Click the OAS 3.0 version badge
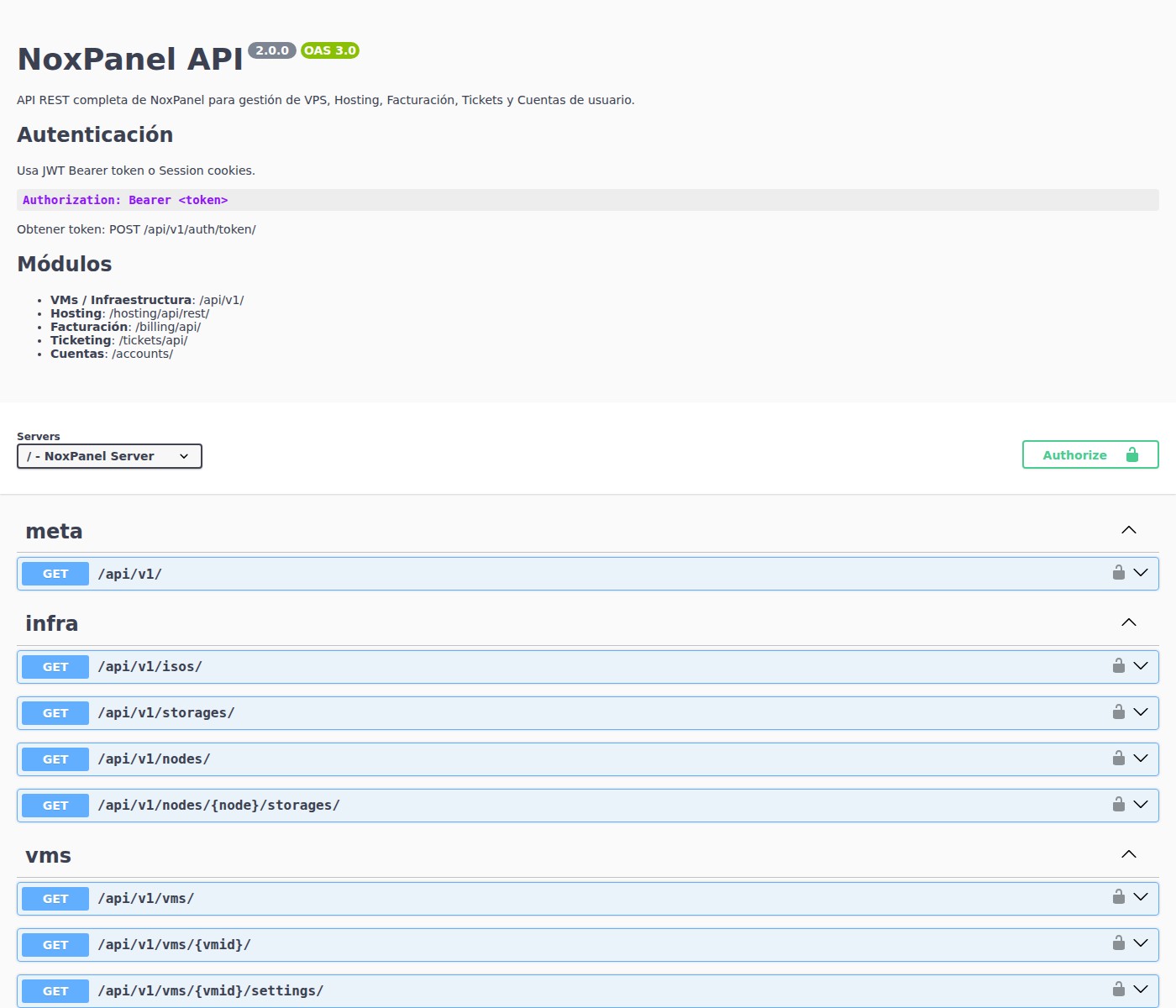 330,50
